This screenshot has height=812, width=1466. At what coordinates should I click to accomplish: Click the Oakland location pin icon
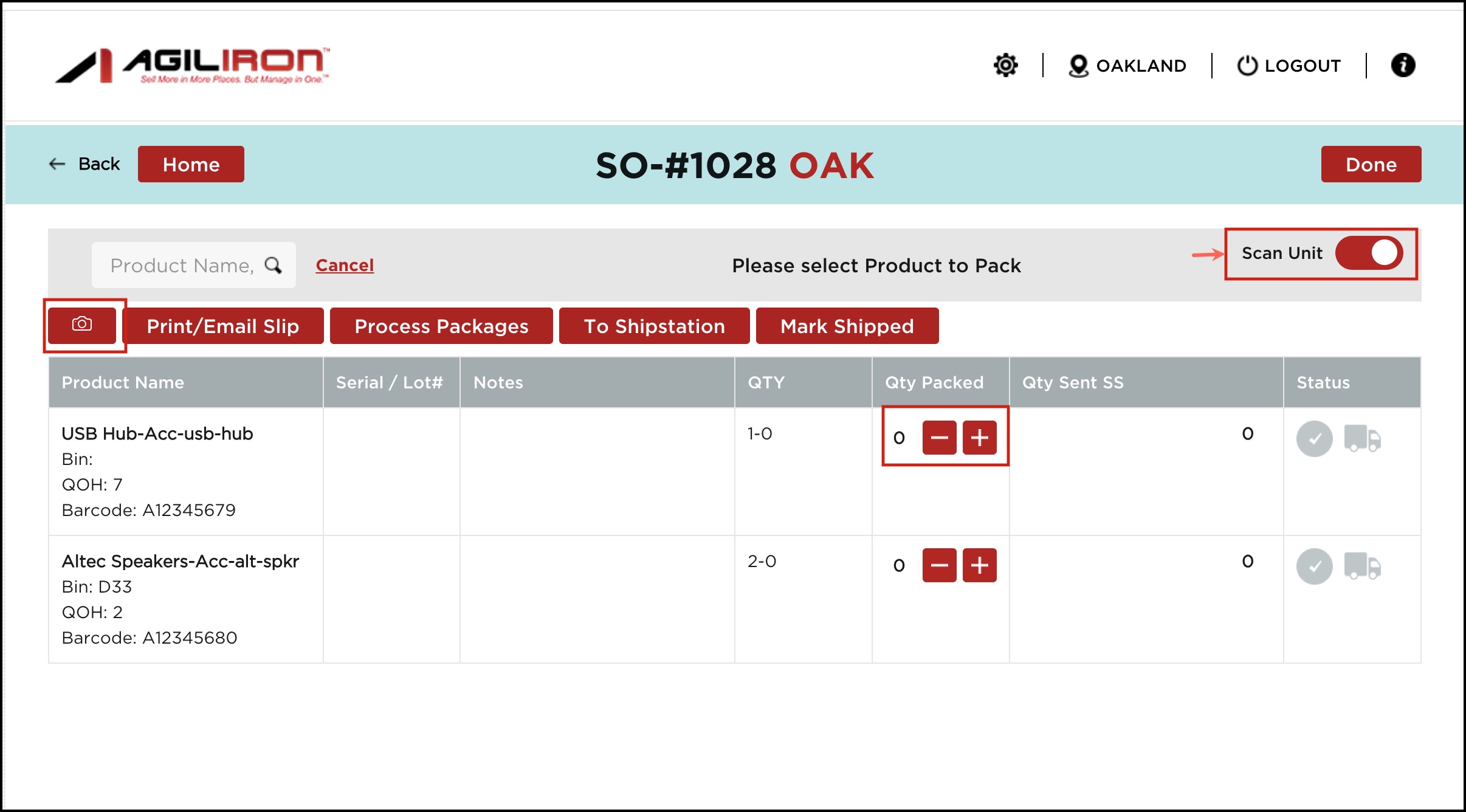[1078, 66]
